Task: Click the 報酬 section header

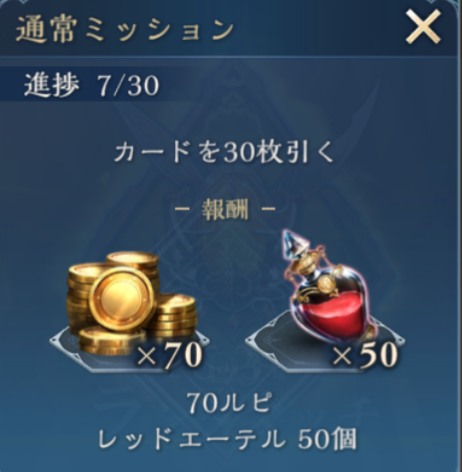Action: pos(225,210)
